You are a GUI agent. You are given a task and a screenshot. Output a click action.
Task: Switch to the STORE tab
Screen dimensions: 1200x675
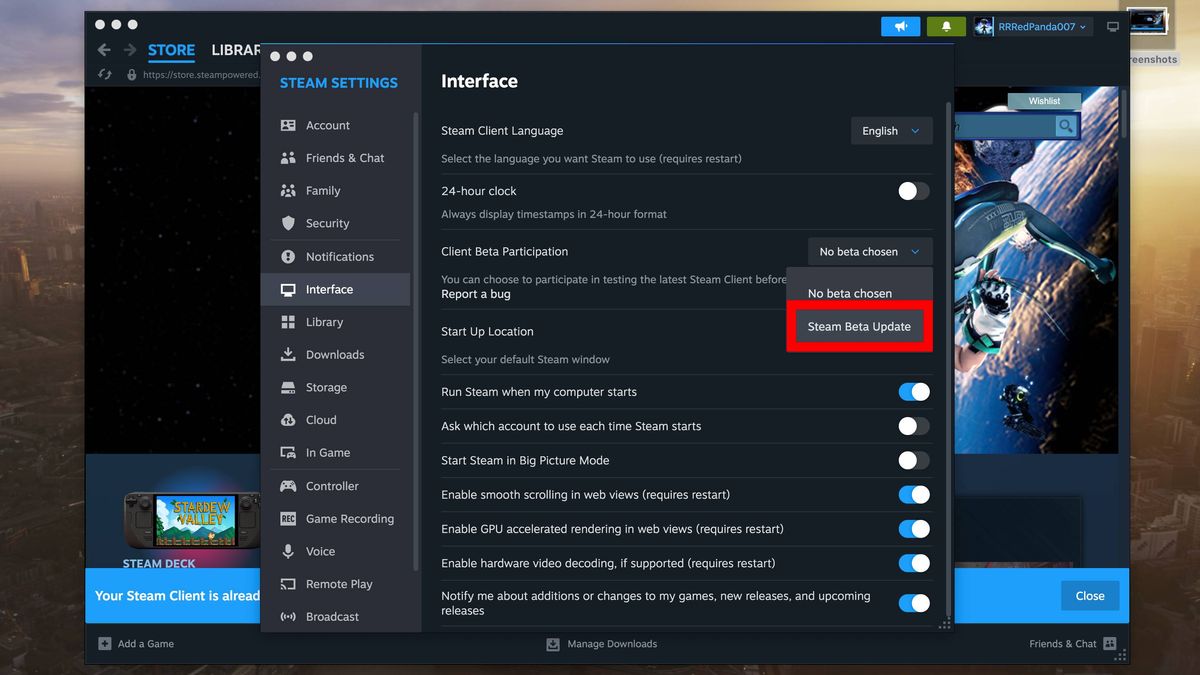170,49
